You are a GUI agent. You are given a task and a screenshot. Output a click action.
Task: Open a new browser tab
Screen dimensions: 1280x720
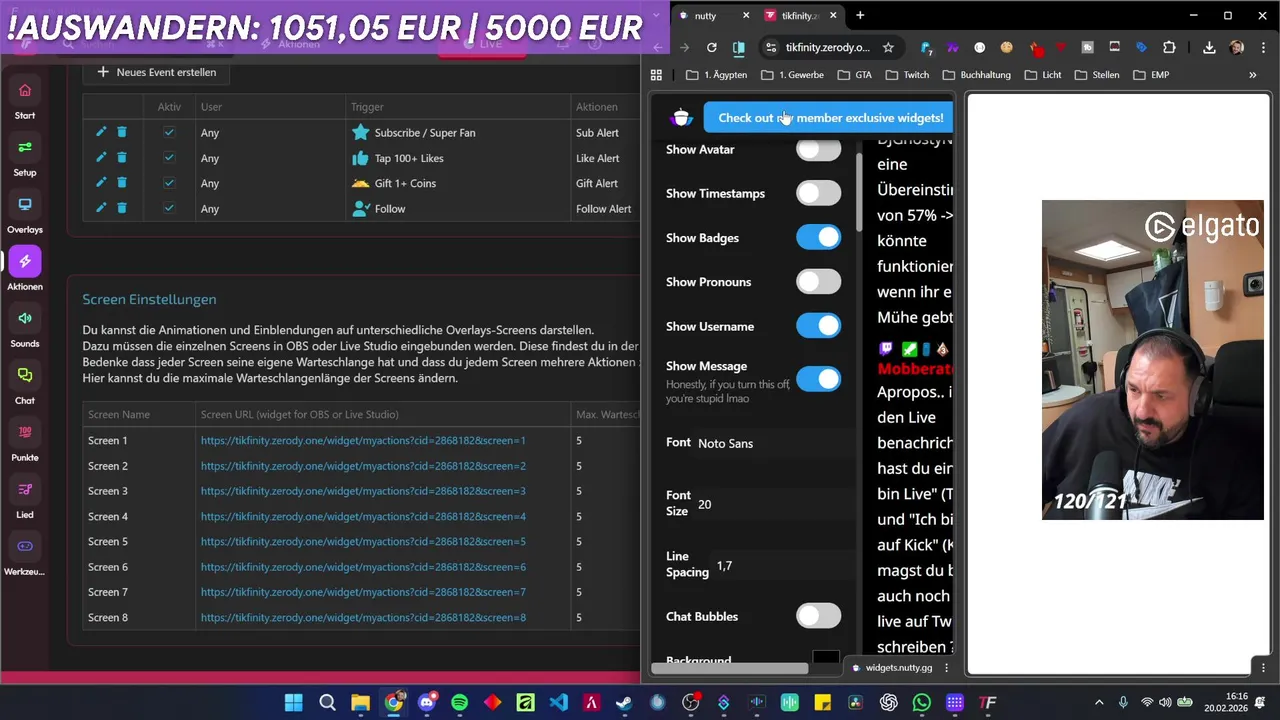tap(860, 16)
